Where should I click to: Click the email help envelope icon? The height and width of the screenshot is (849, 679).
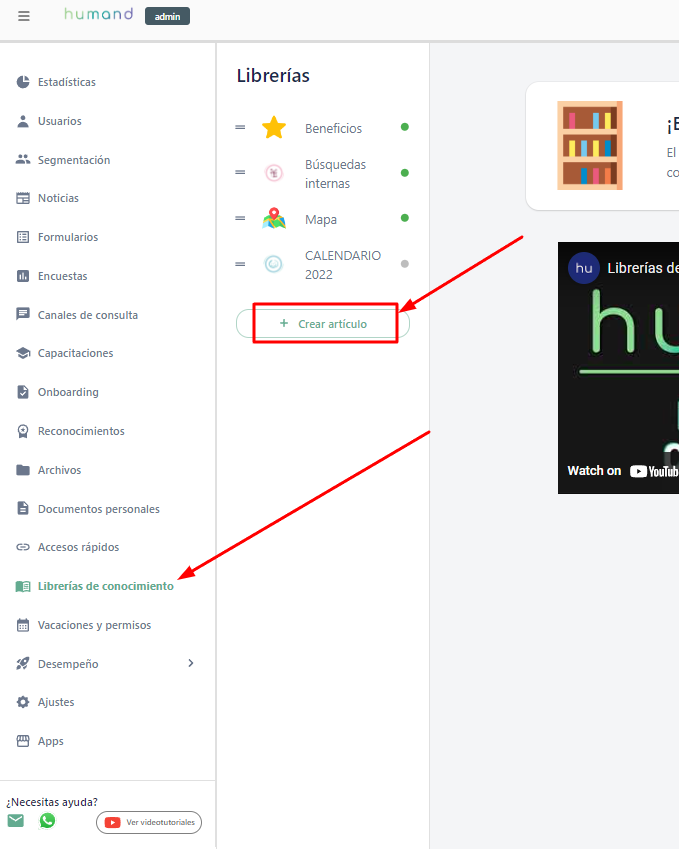(x=16, y=821)
